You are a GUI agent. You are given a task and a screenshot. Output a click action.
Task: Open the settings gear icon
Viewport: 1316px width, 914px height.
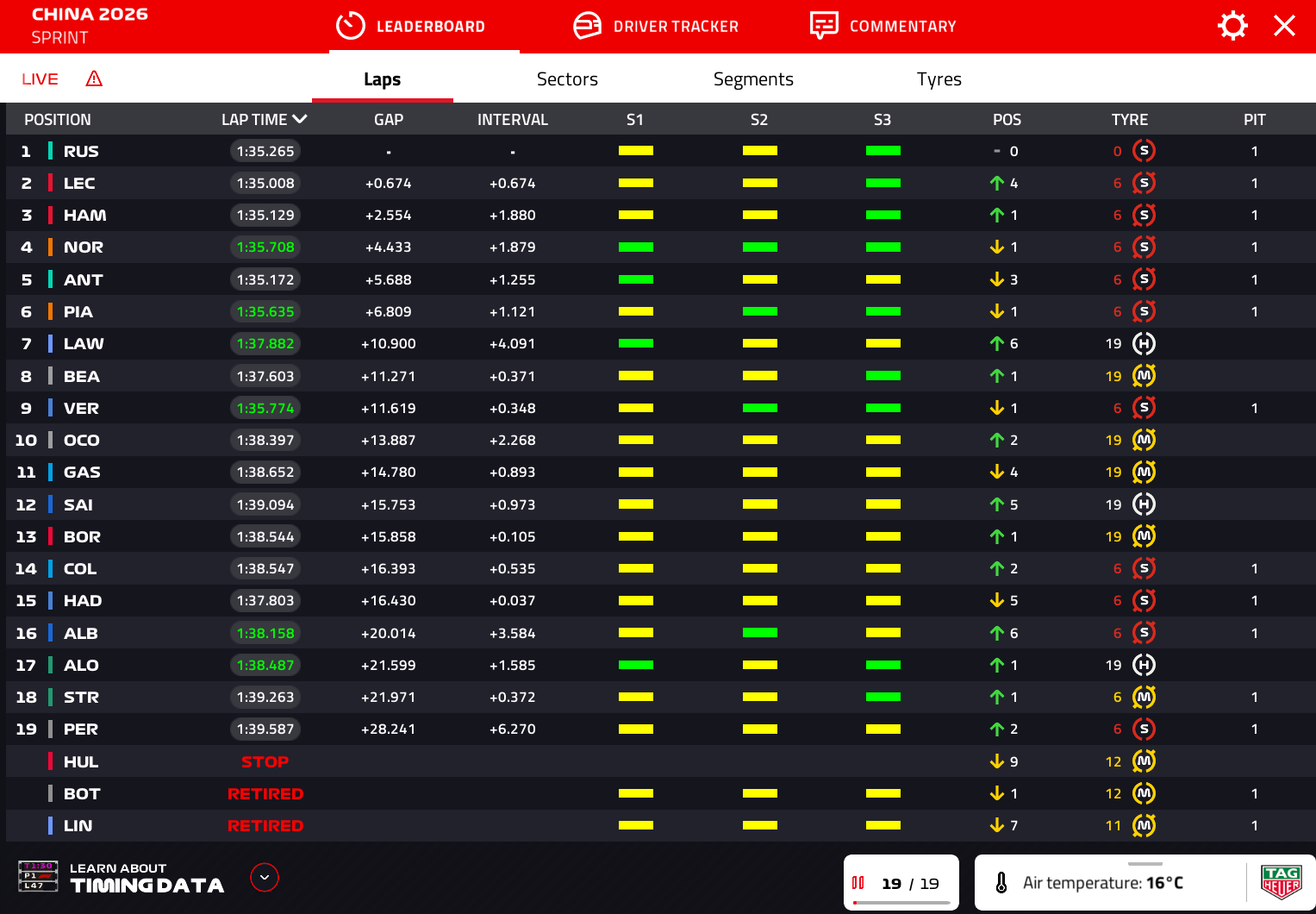(1232, 26)
